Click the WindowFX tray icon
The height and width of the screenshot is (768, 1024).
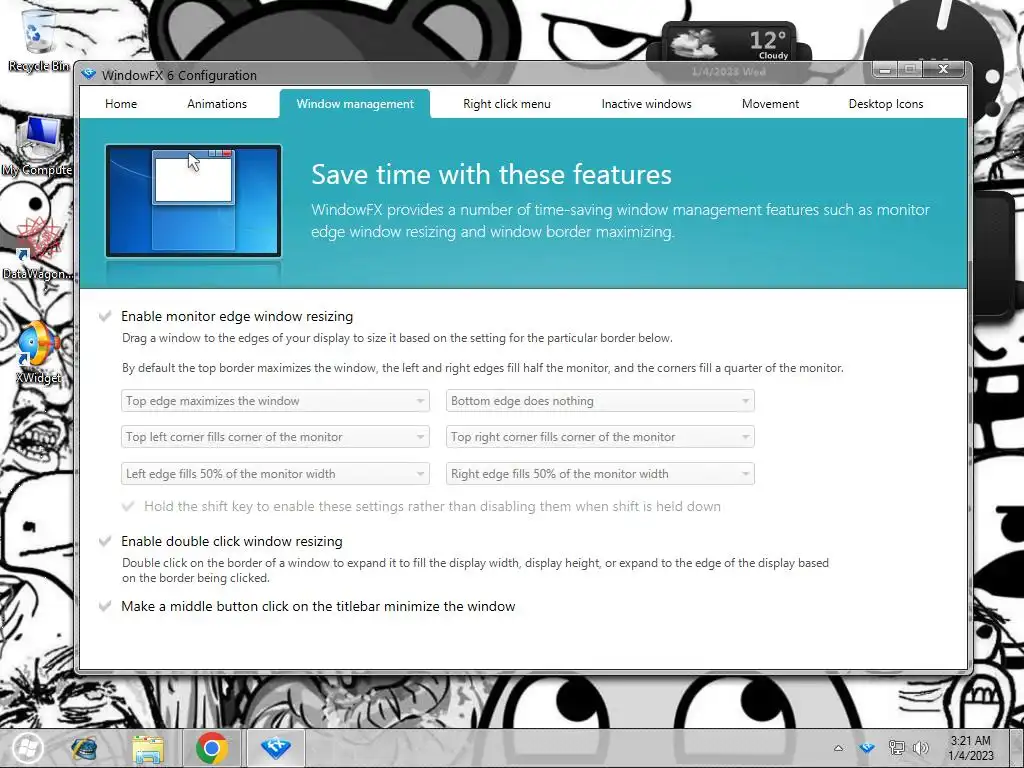(x=867, y=748)
